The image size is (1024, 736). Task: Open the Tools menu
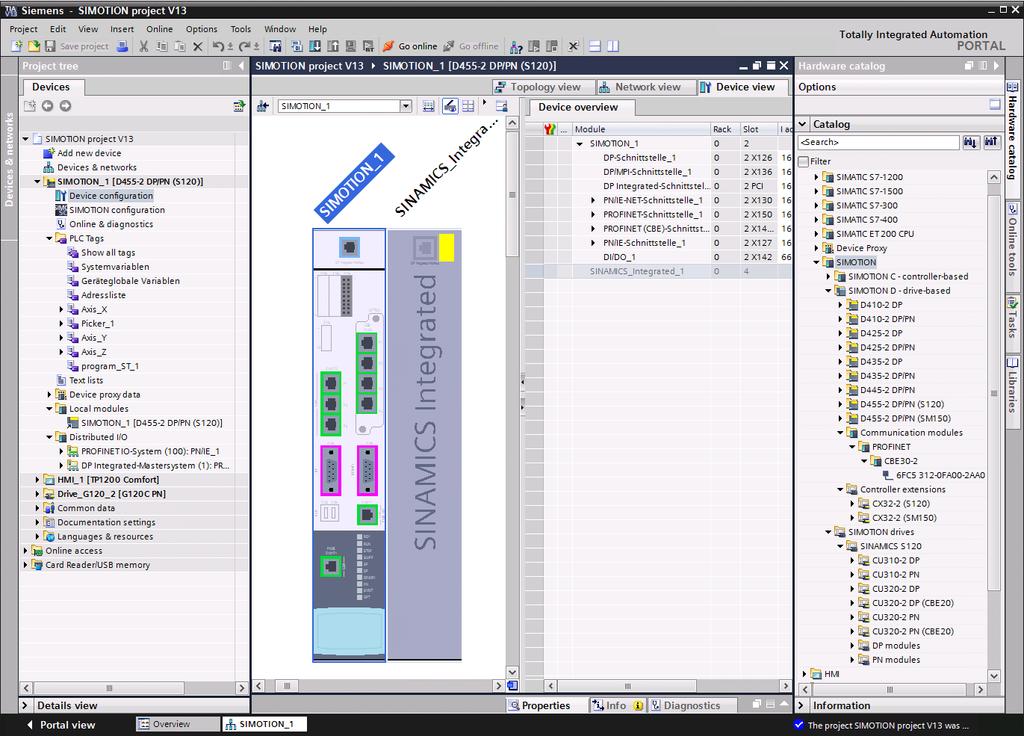pos(240,29)
